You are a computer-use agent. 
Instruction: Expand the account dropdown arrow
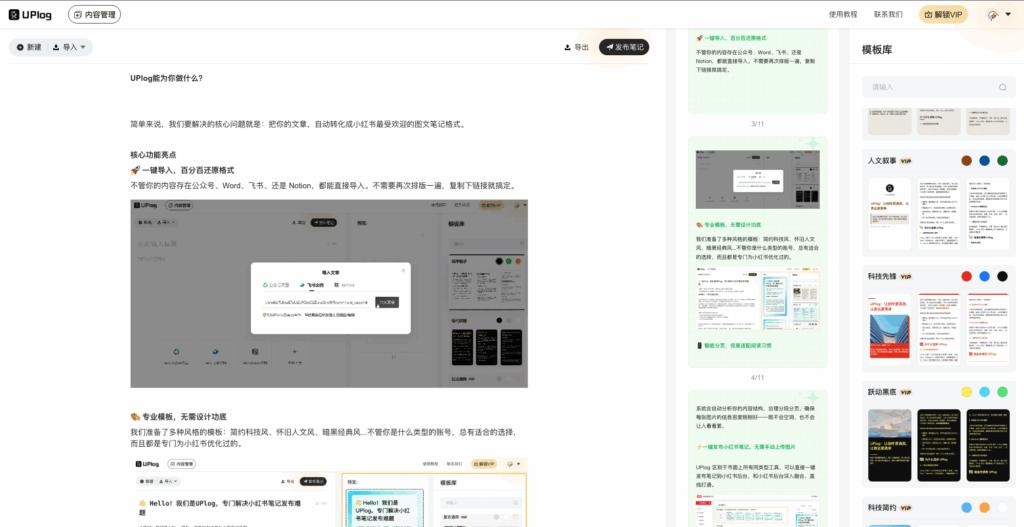(1008, 14)
